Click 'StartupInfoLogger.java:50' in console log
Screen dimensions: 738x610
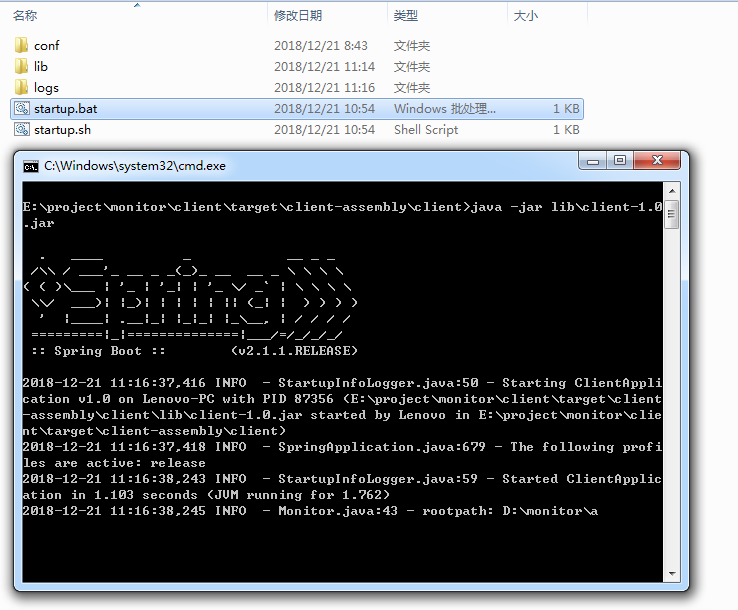pos(378,383)
